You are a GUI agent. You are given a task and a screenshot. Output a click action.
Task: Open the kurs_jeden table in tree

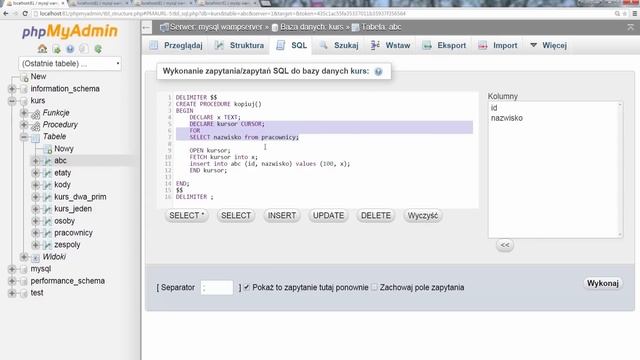pos(73,209)
